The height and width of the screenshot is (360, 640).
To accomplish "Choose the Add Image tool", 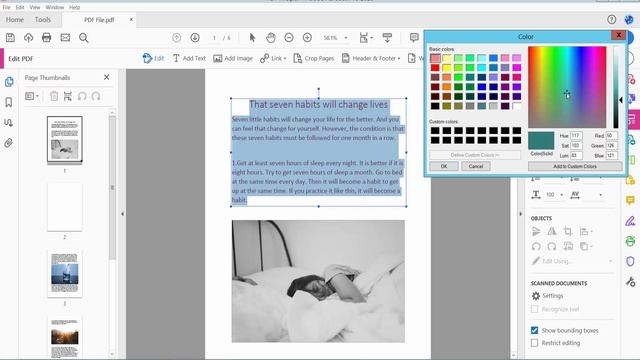I will click(x=233, y=58).
